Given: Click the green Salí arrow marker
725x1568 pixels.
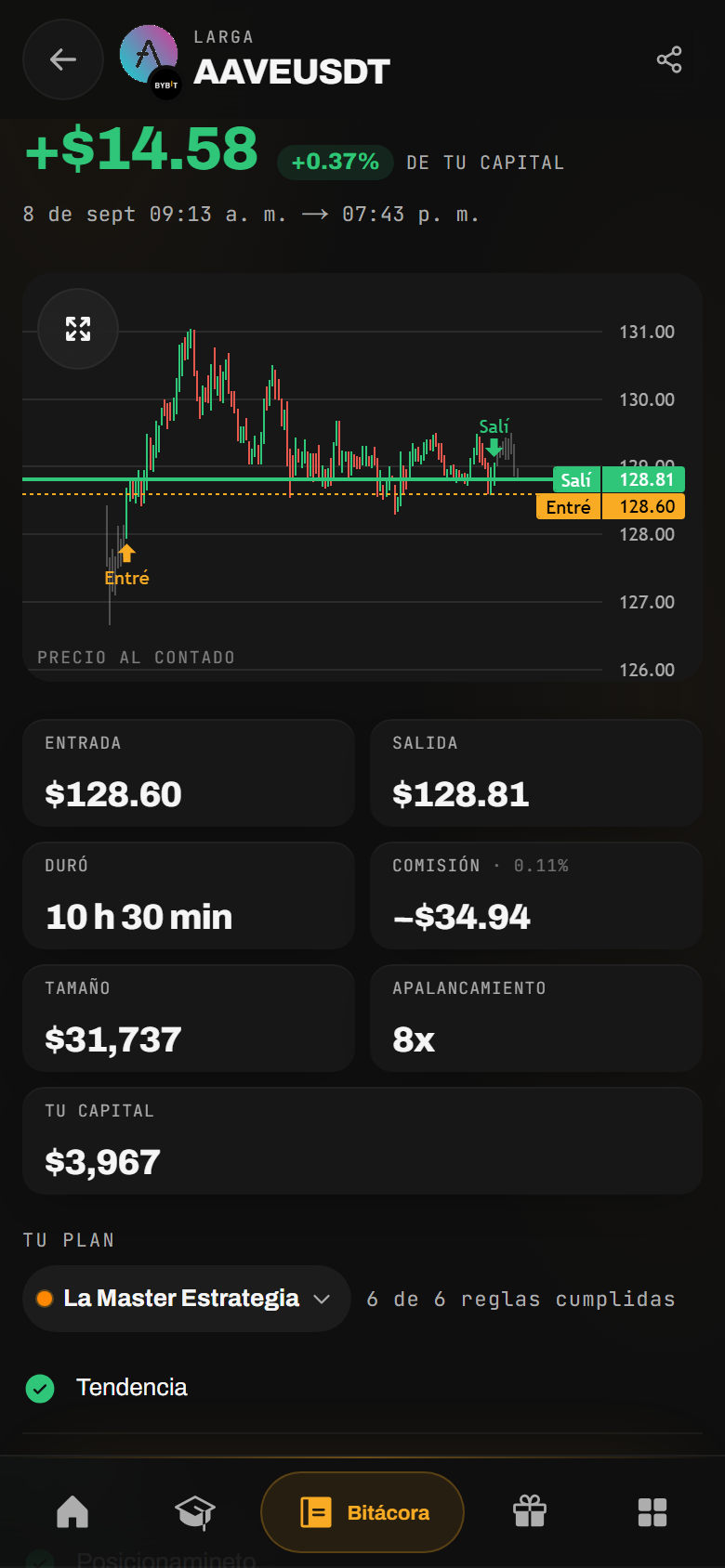Looking at the screenshot, I should pos(494,448).
